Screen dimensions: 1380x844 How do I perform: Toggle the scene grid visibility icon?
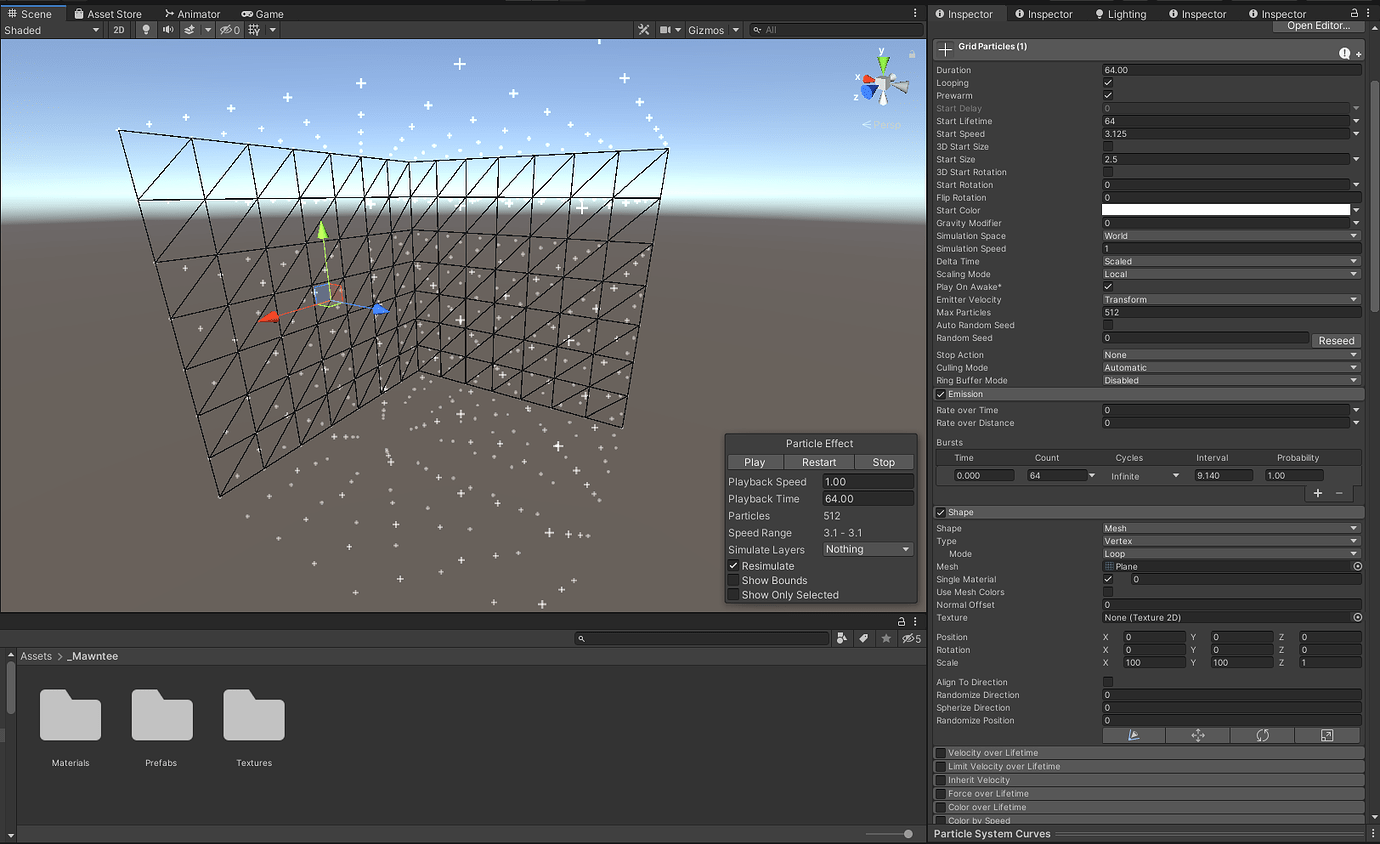(x=255, y=29)
